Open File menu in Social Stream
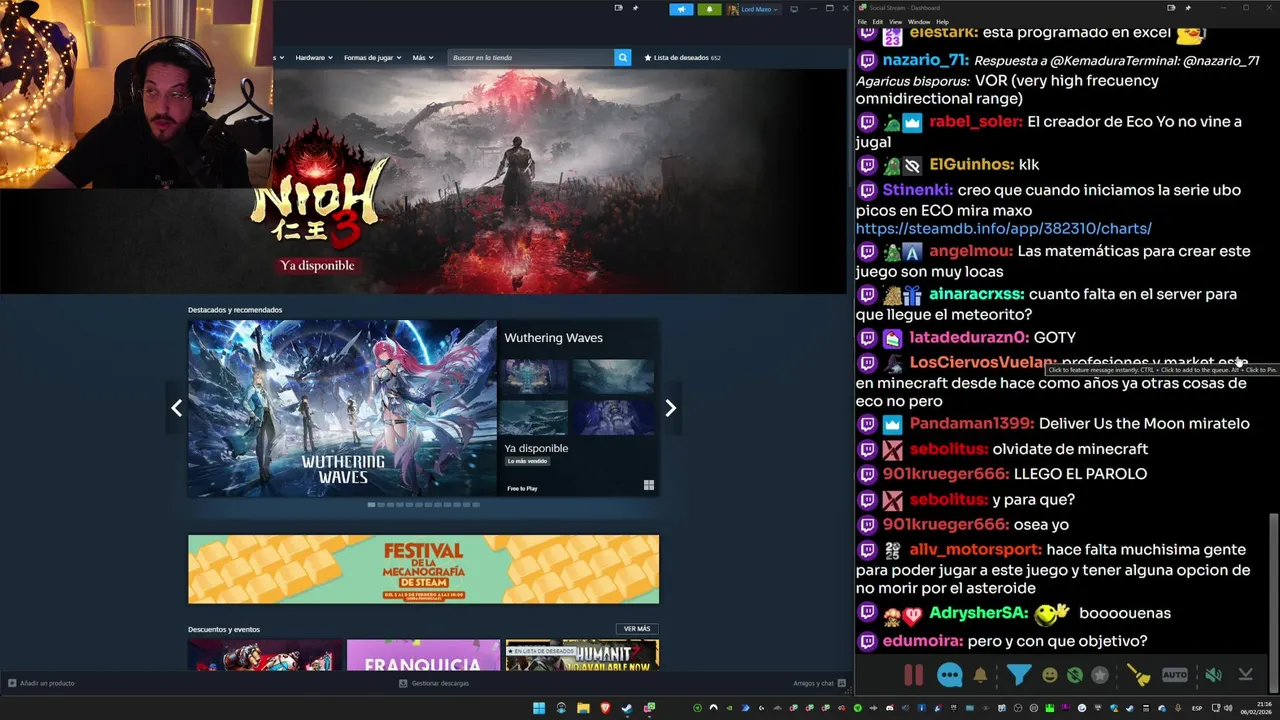 point(863,21)
